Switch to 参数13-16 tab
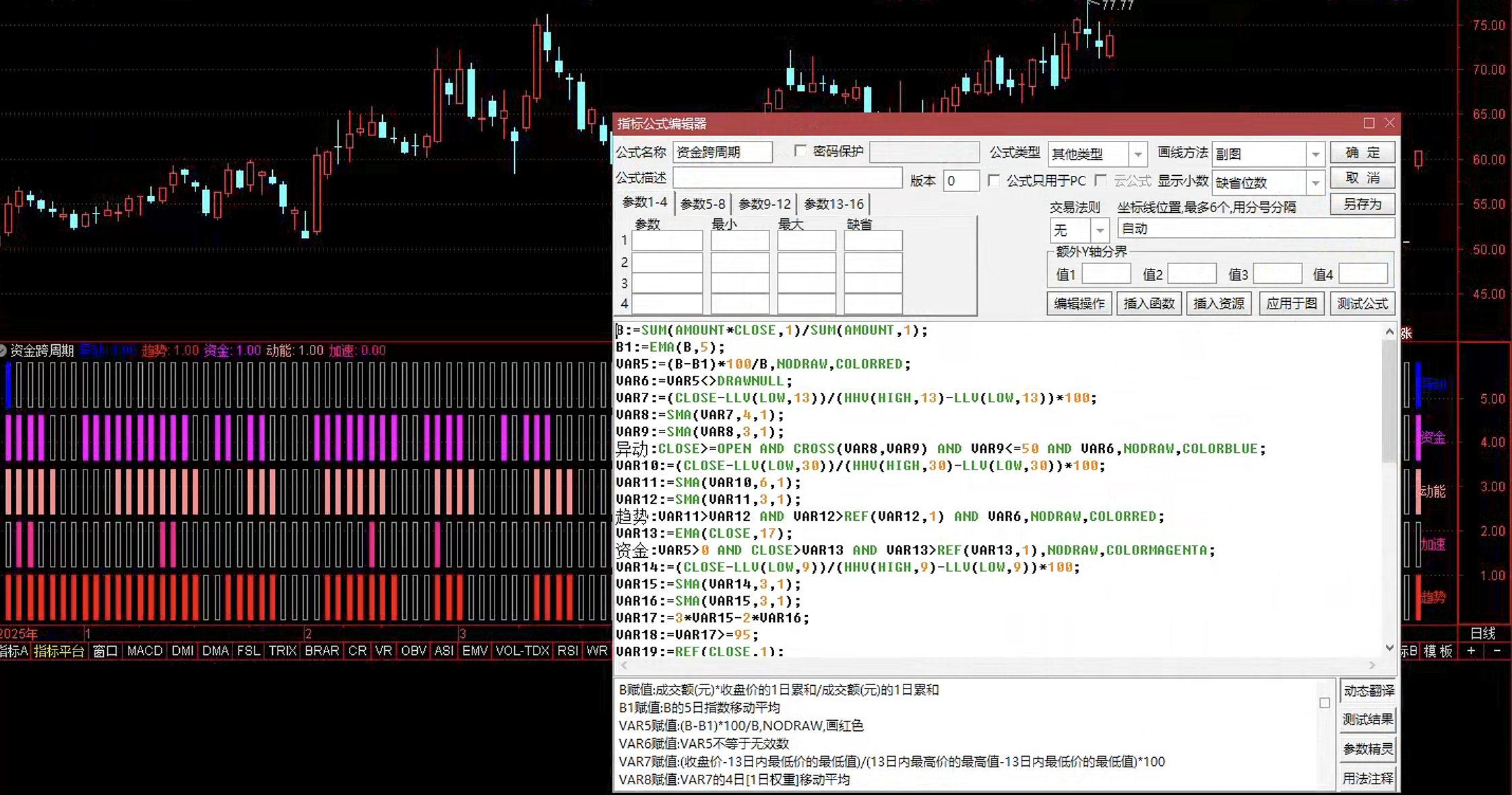Image resolution: width=1512 pixels, height=795 pixels. pos(833,203)
